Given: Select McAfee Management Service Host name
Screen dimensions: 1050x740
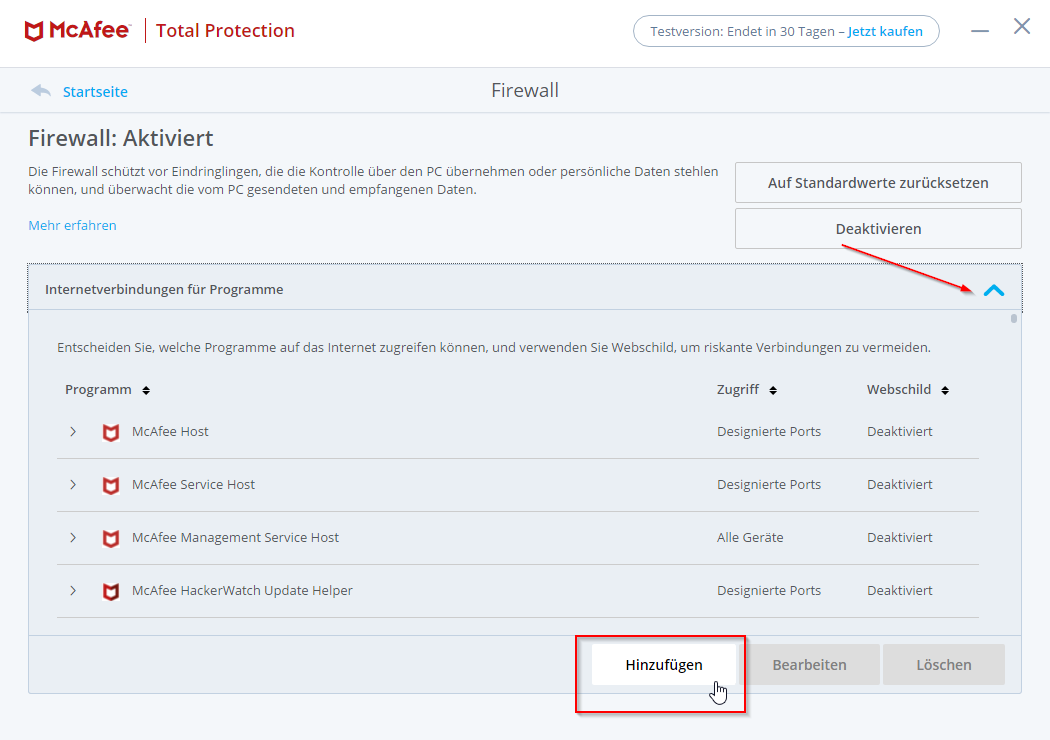Looking at the screenshot, I should (x=235, y=538).
